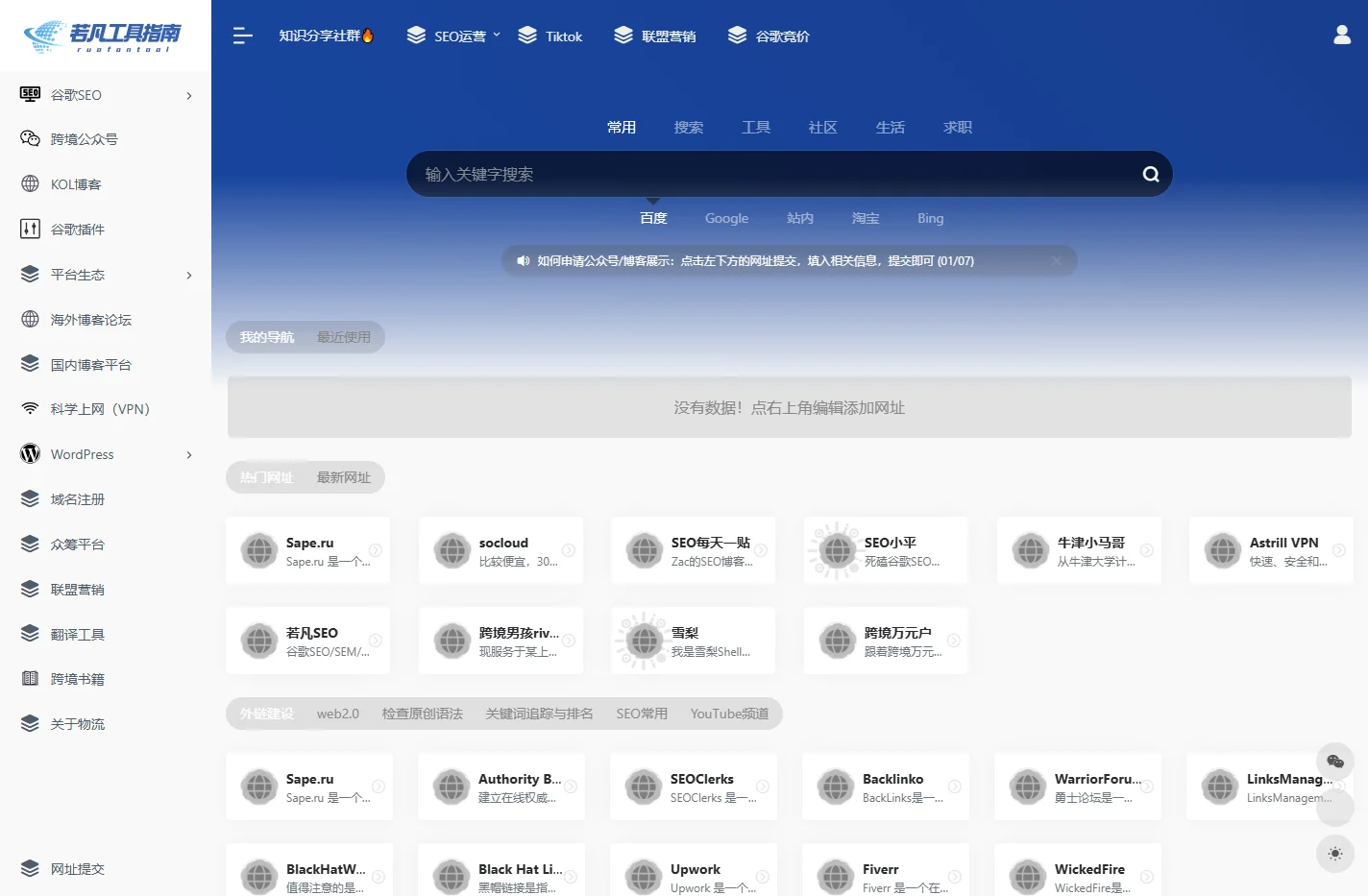
Task: Expand the 平台生态 sidebar submenu arrow
Action: (x=189, y=275)
